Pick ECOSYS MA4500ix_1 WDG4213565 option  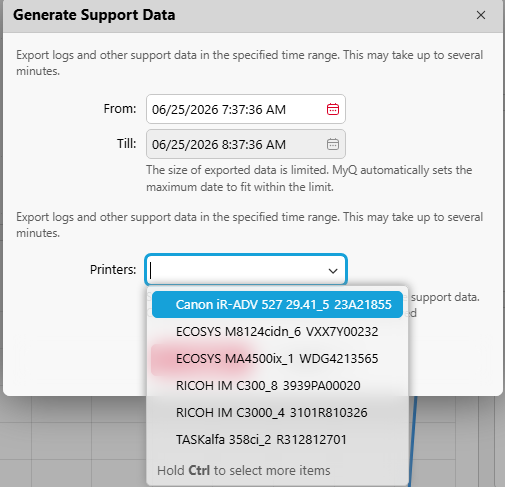click(x=277, y=359)
